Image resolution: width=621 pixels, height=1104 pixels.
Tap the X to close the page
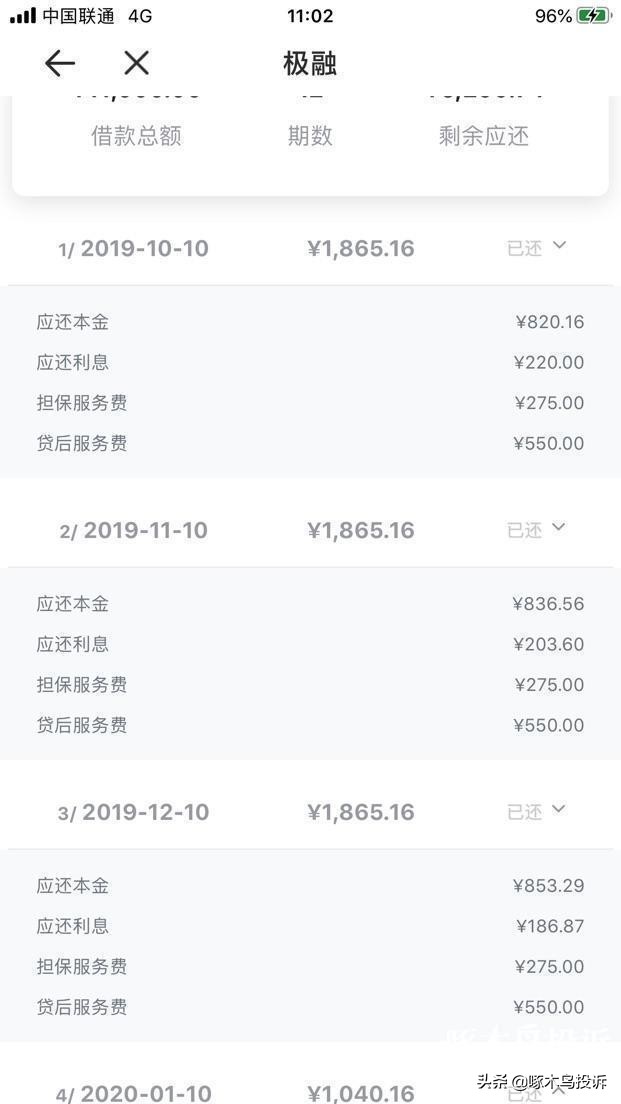click(136, 63)
